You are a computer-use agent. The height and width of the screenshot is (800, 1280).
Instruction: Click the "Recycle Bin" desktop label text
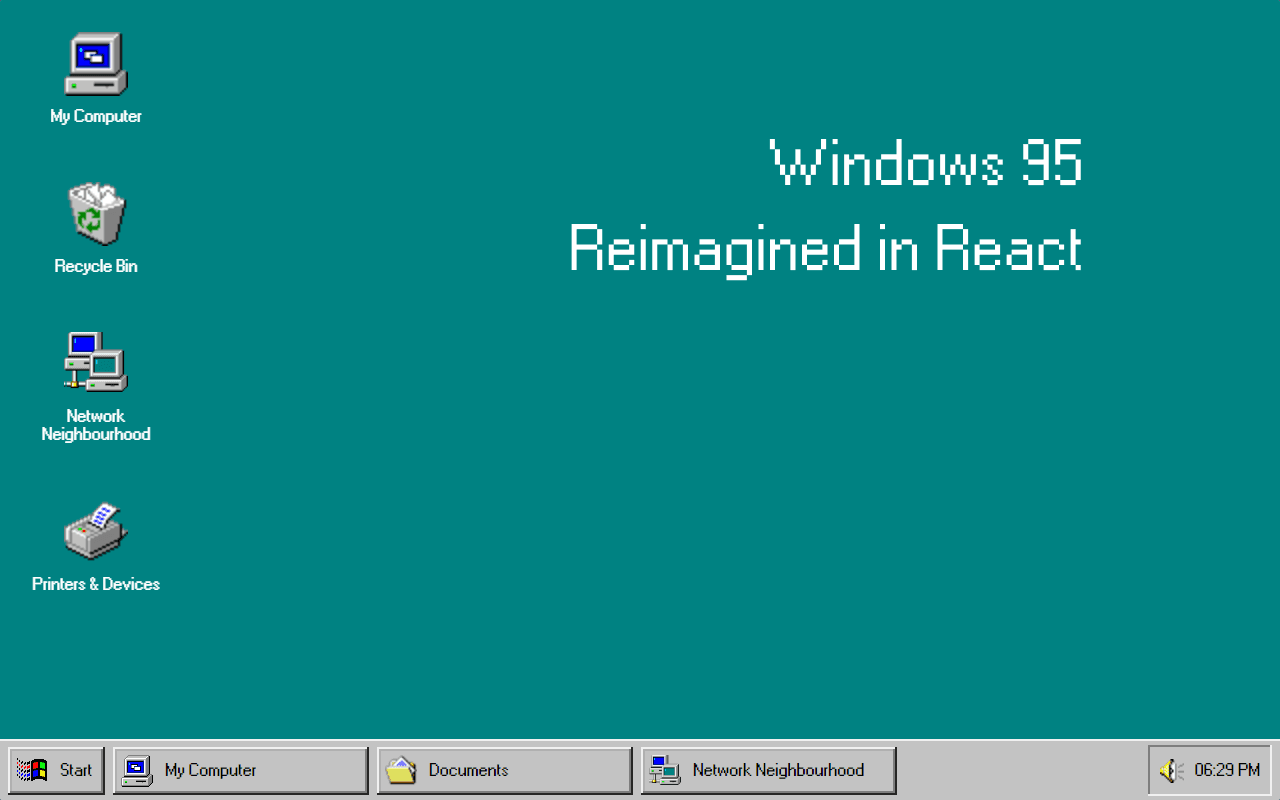click(x=96, y=266)
